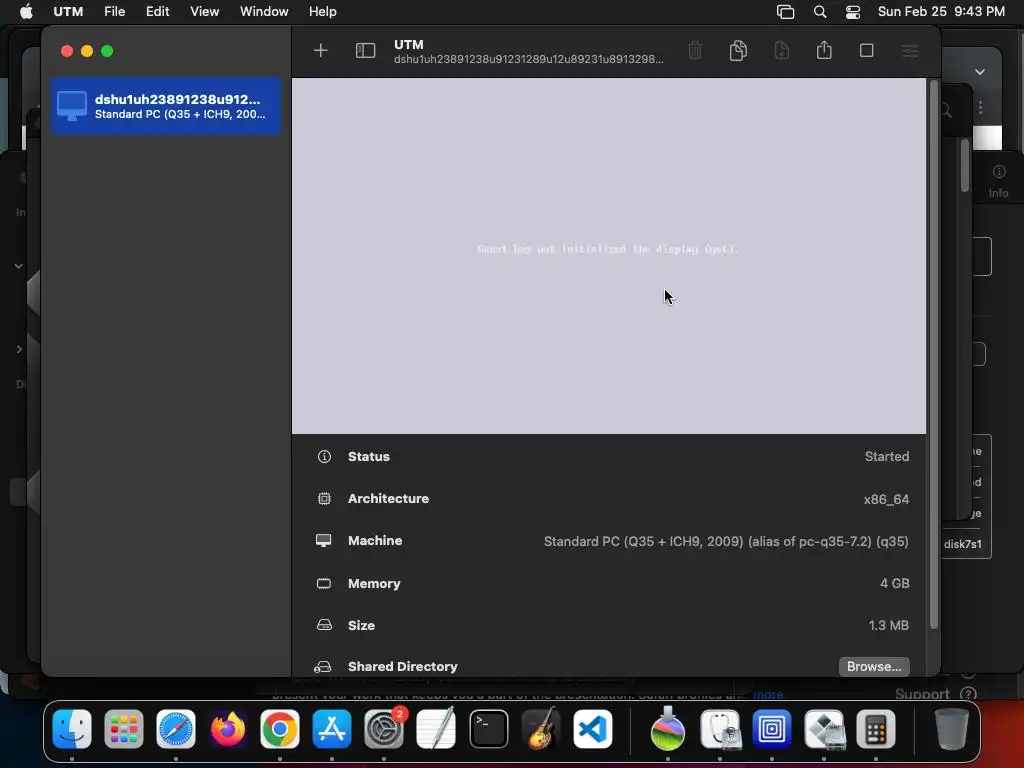Click the scrollbar in background window
This screenshot has width=1024, height=768.
click(965, 167)
